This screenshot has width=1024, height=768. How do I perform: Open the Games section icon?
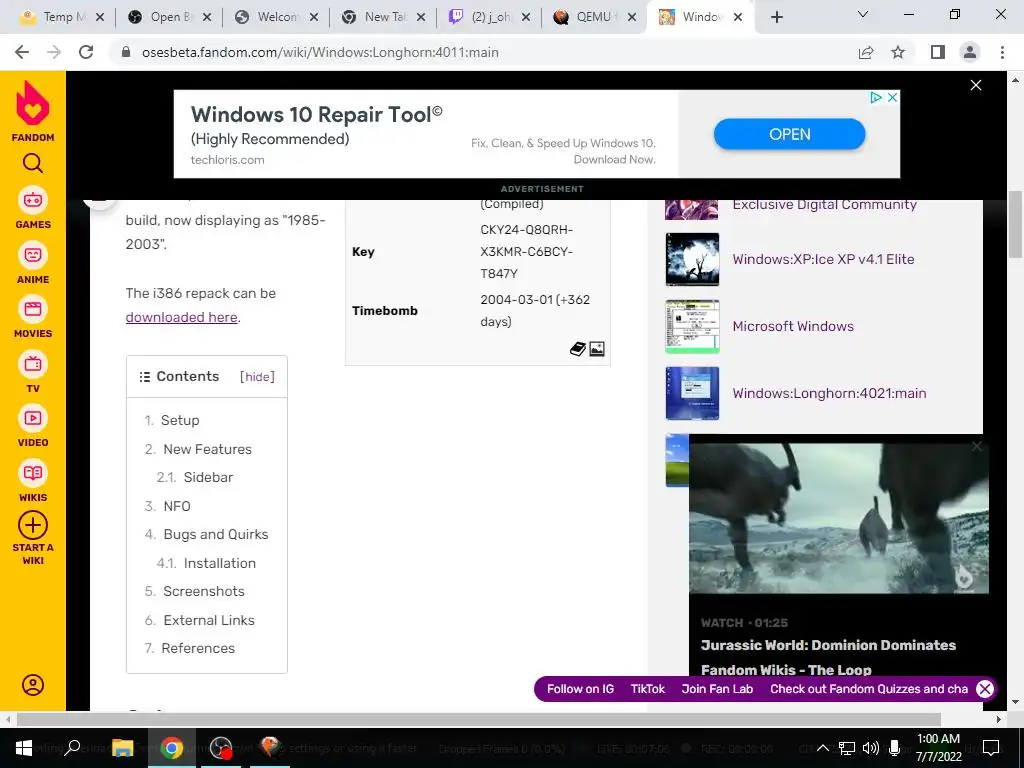(33, 200)
